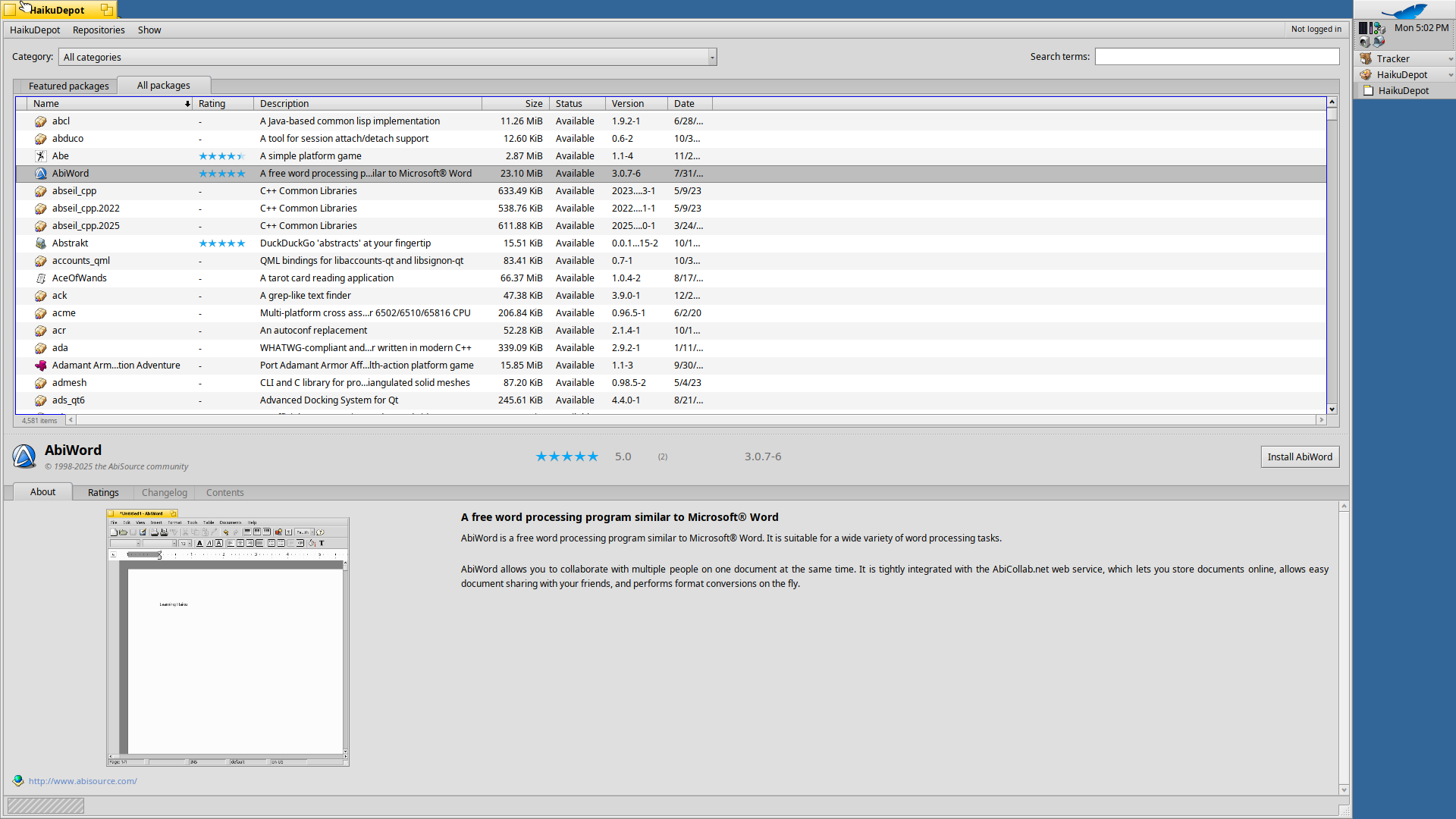Select the About tab
Viewport: 1456px width, 819px height.
42,492
